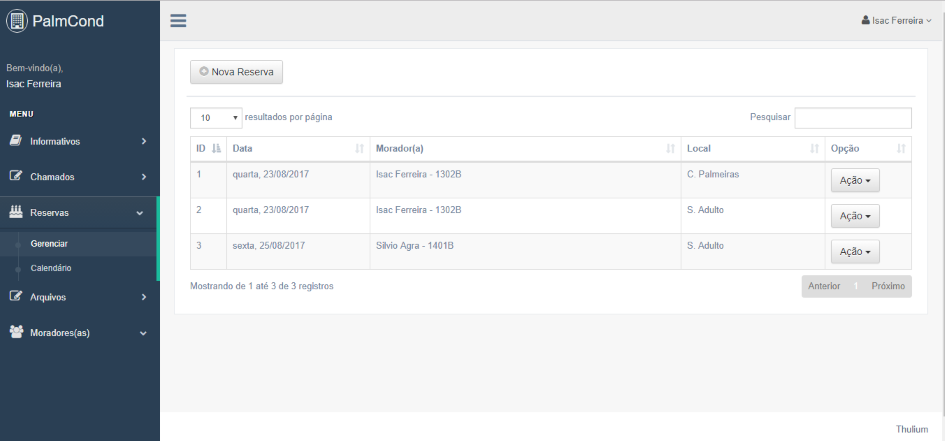Open the results per page dropdown
945x441 pixels.
pyautogui.click(x=216, y=117)
